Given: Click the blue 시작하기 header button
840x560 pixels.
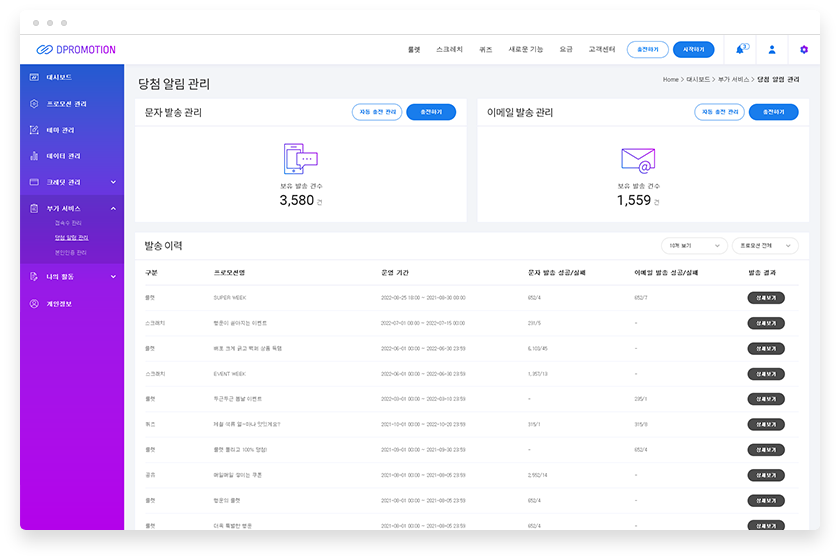Looking at the screenshot, I should point(694,49).
